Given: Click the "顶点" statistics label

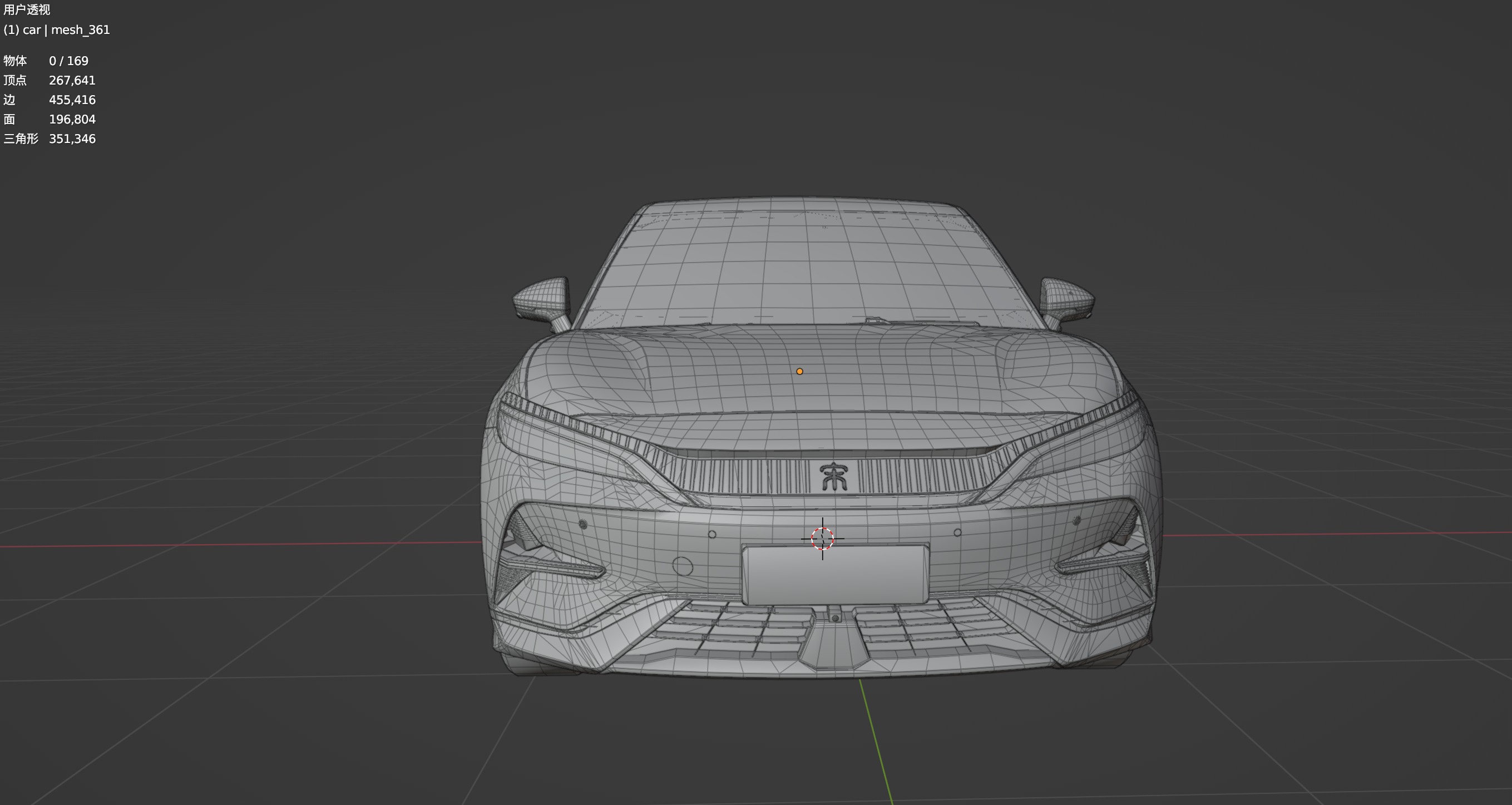Looking at the screenshot, I should click(x=15, y=81).
